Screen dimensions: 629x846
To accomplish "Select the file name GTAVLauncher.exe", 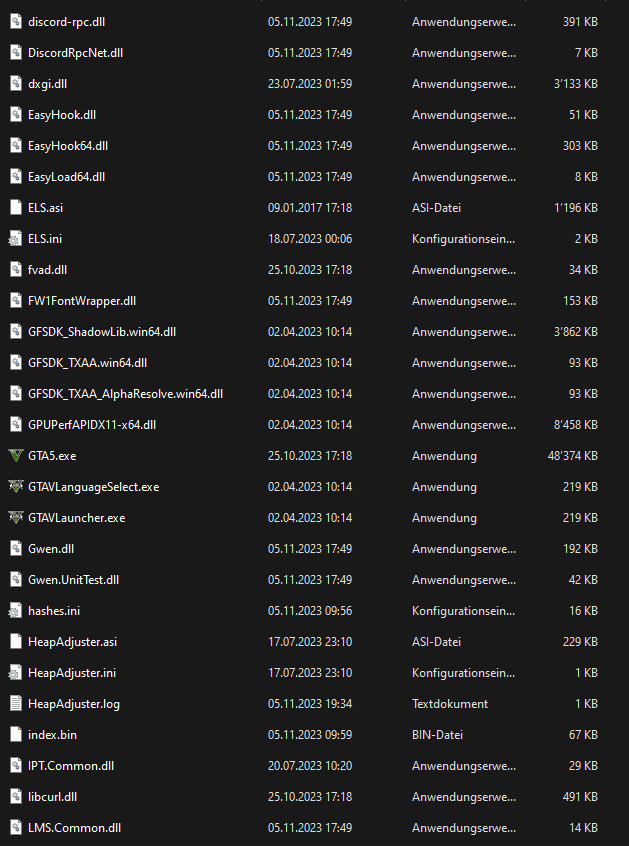I will [77, 518].
